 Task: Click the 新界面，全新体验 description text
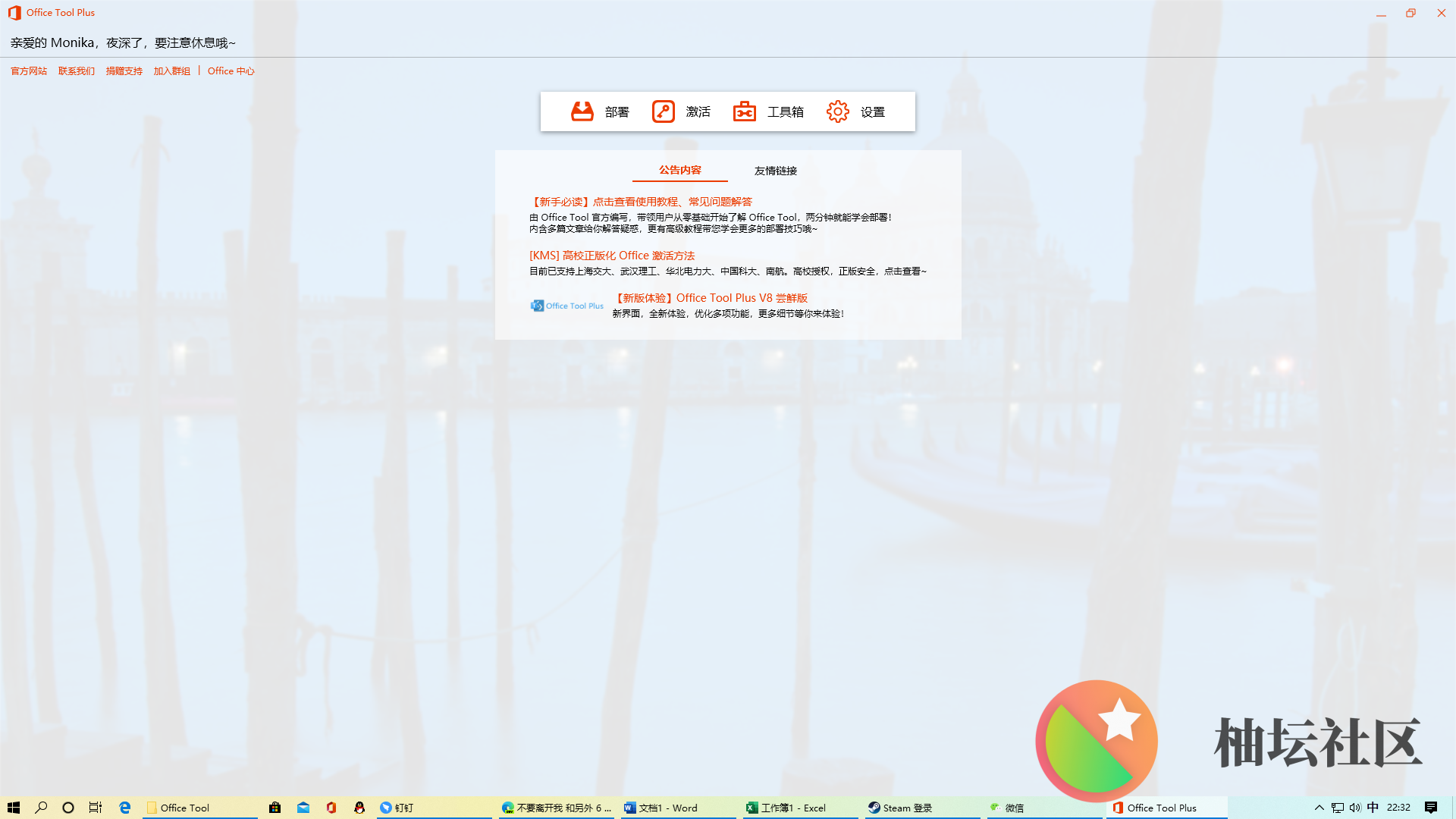point(728,314)
